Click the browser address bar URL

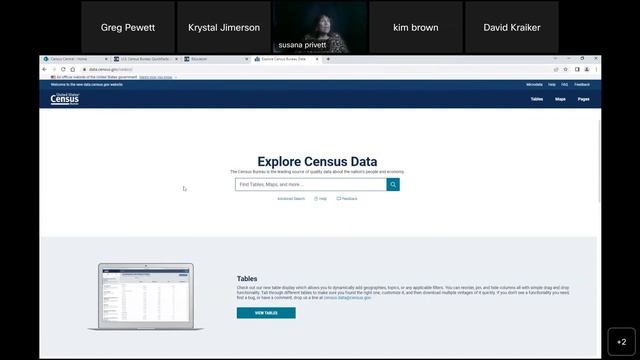tap(111, 69)
